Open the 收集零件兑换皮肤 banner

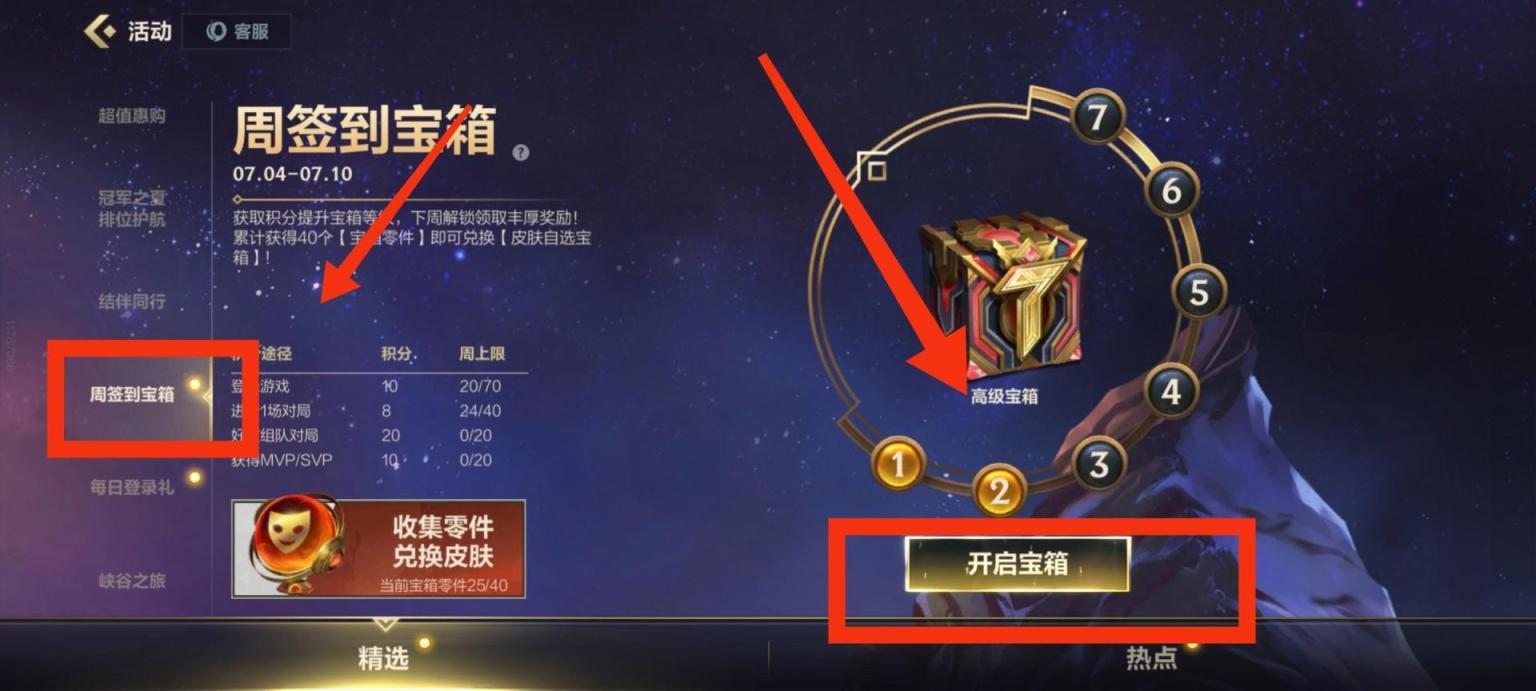click(x=379, y=548)
